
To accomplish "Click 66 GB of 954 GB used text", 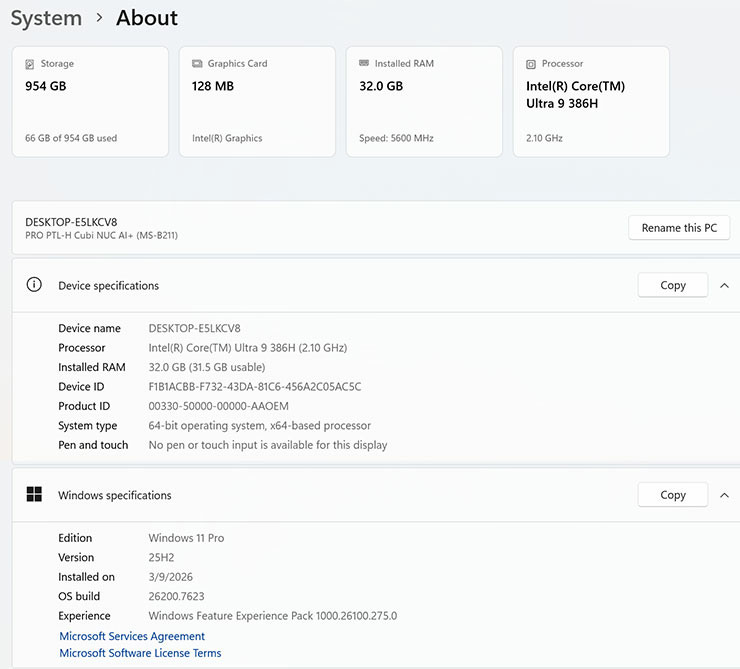I will [71, 138].
